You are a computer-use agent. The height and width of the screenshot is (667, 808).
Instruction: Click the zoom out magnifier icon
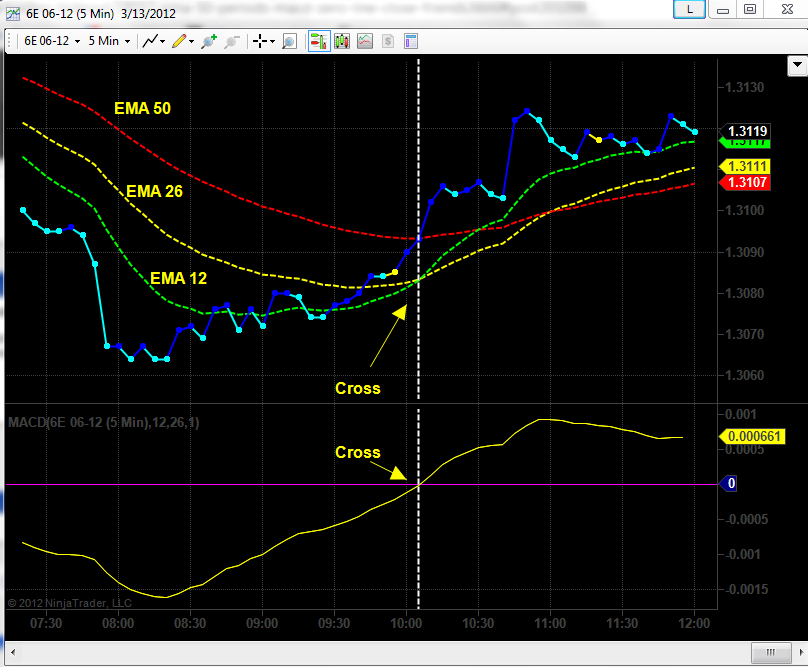[x=232, y=41]
